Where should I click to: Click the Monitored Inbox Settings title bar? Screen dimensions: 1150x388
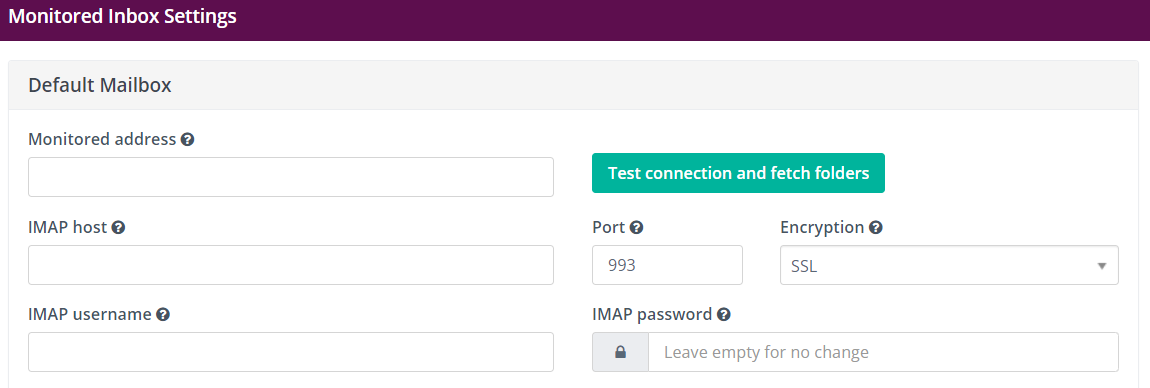click(x=575, y=20)
